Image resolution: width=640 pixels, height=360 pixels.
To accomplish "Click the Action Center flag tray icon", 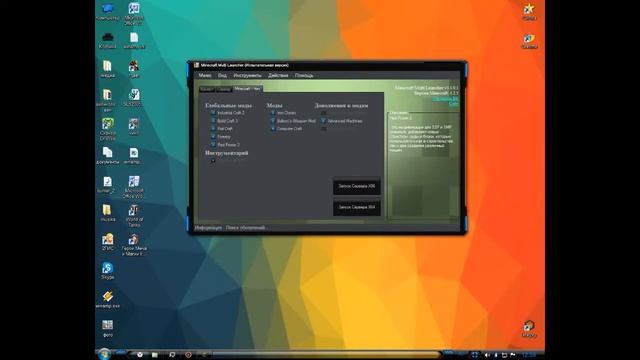I will pyautogui.click(x=513, y=355).
